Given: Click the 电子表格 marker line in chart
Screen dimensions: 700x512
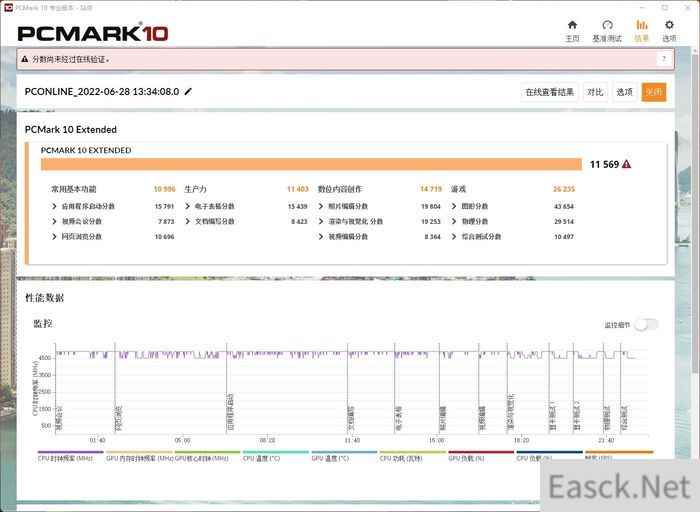Looking at the screenshot, I should pyautogui.click(x=394, y=388).
